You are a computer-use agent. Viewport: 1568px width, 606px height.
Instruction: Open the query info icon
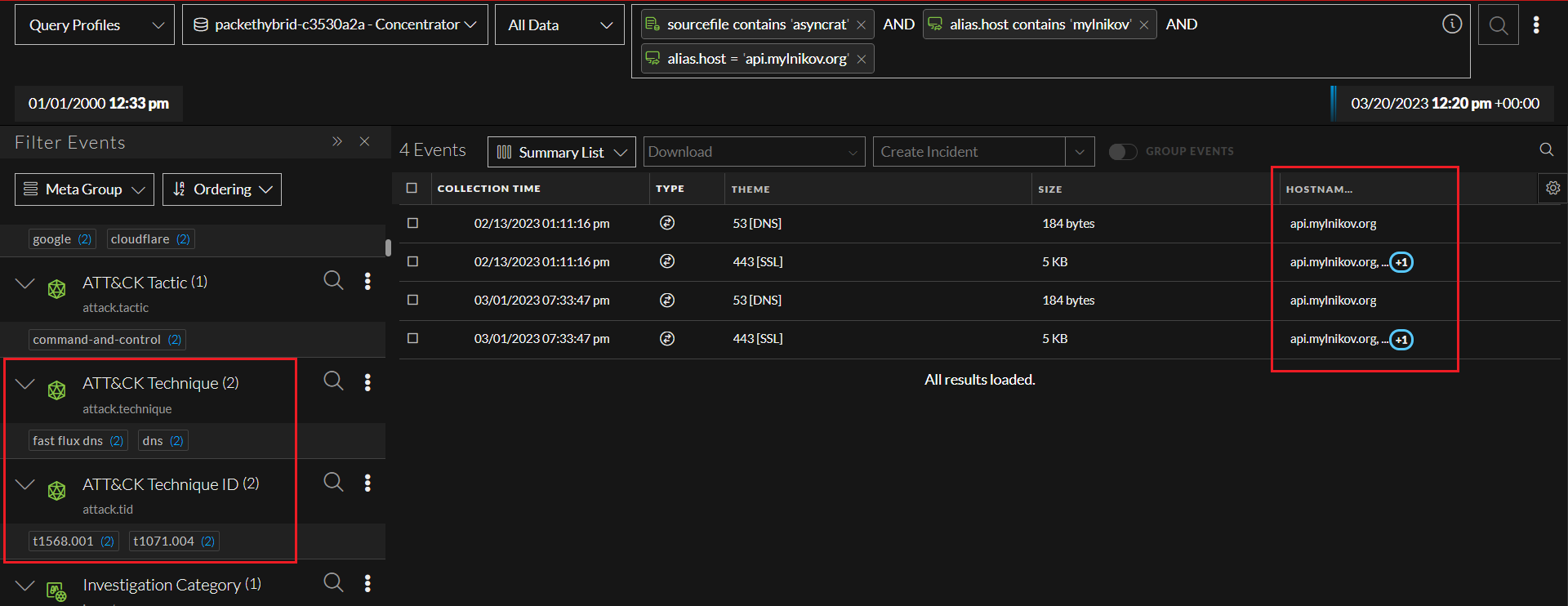click(x=1451, y=25)
